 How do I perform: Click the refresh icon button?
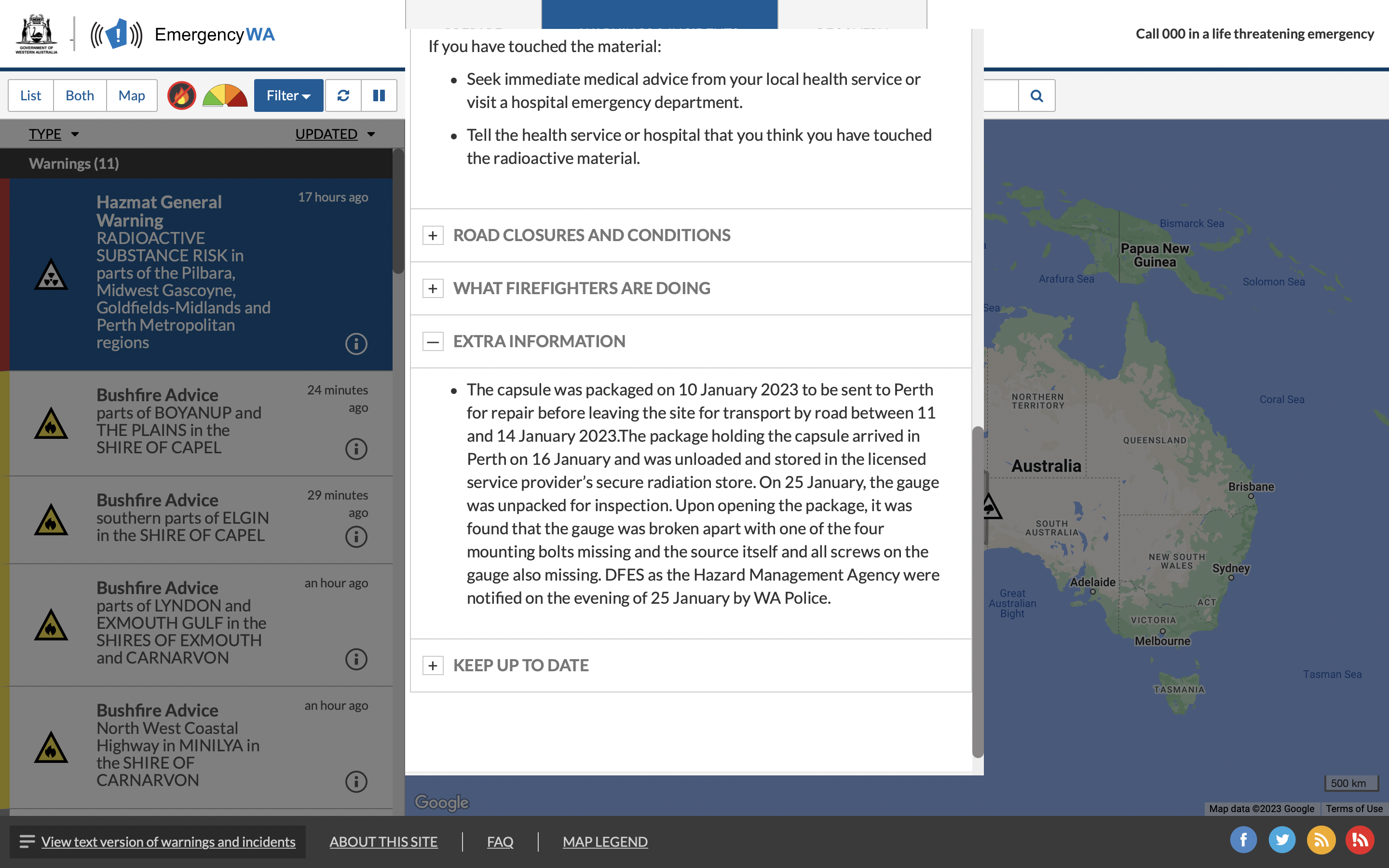[x=343, y=95]
